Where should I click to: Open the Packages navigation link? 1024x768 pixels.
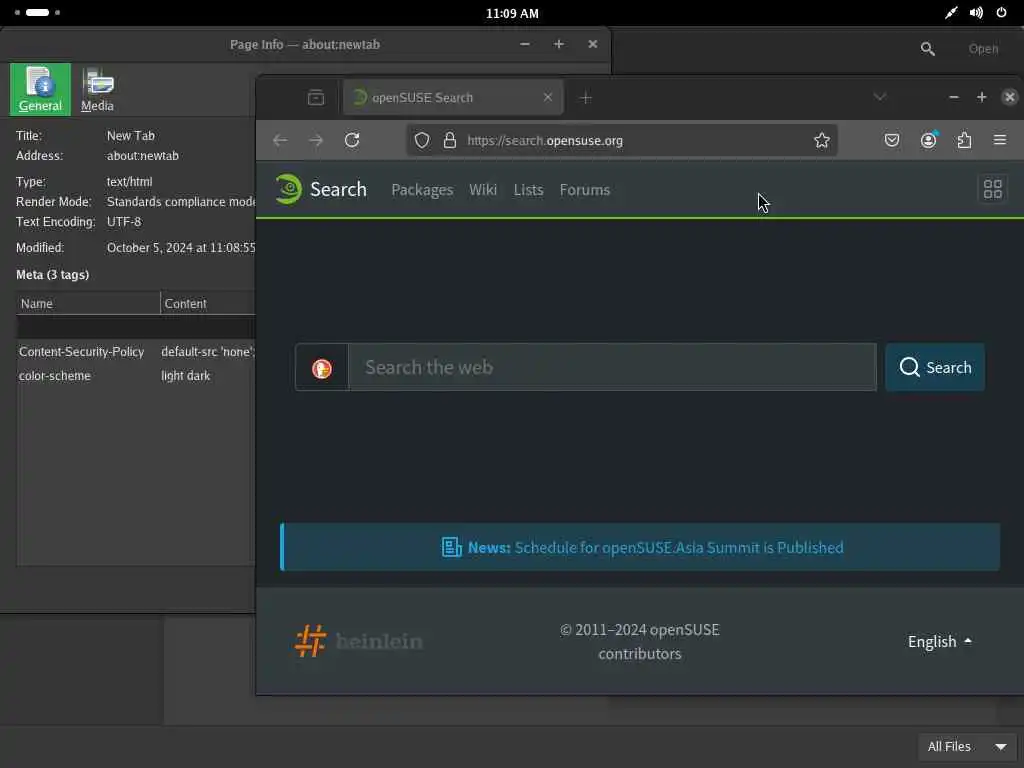[422, 190]
